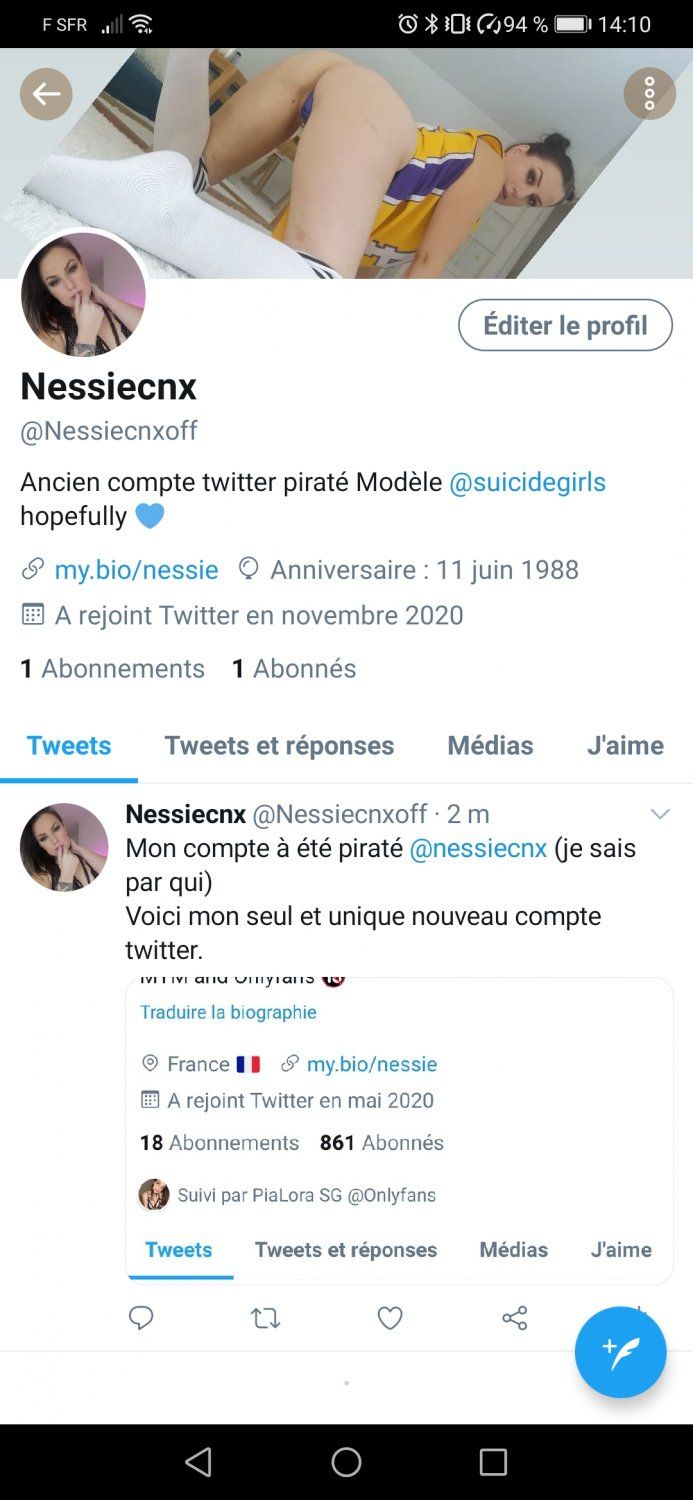This screenshot has height=1500, width=693.
Task: Open the my.bio/nessie profile link
Action: pos(136,570)
